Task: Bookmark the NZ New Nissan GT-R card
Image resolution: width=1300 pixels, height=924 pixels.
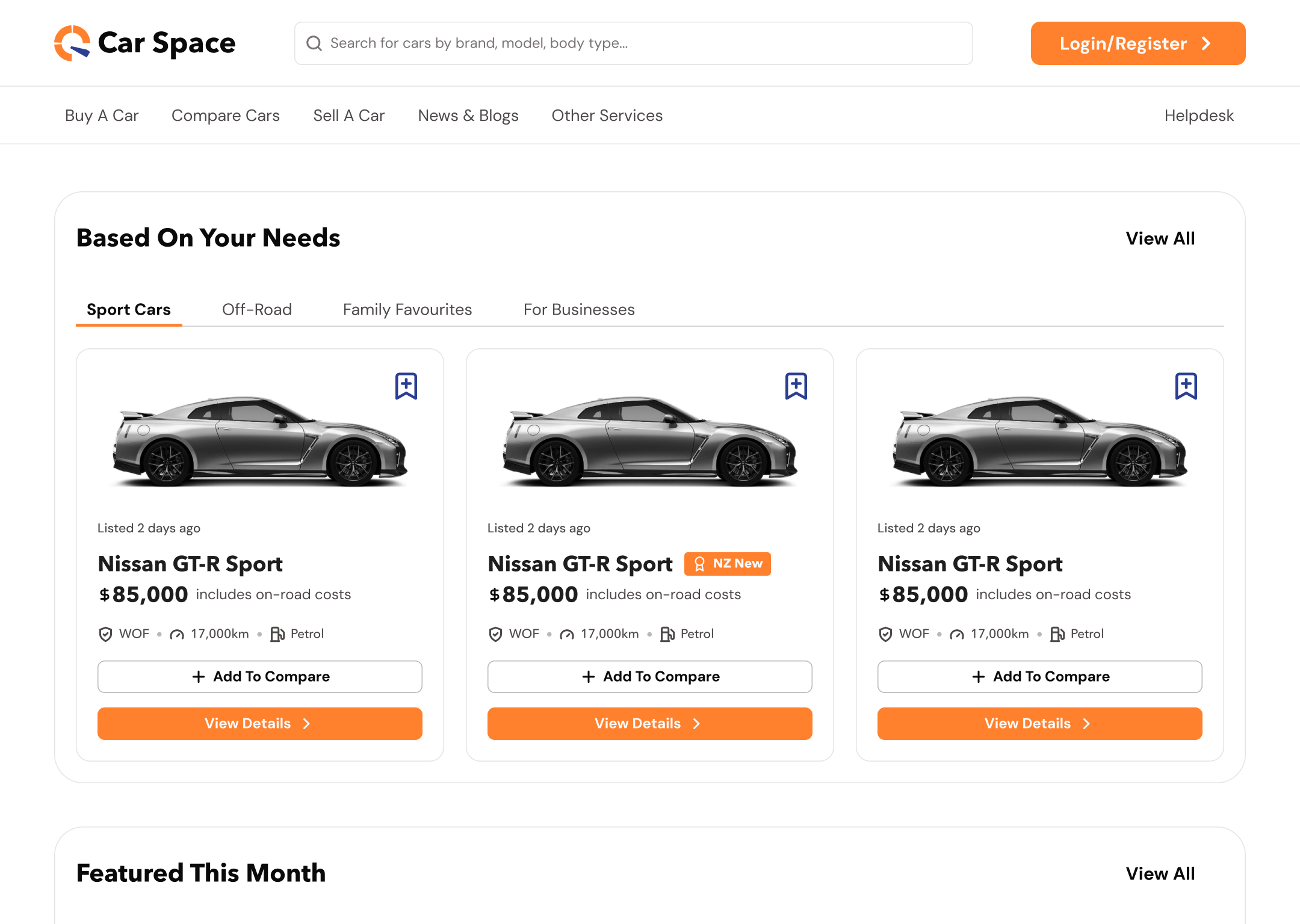Action: coord(796,386)
